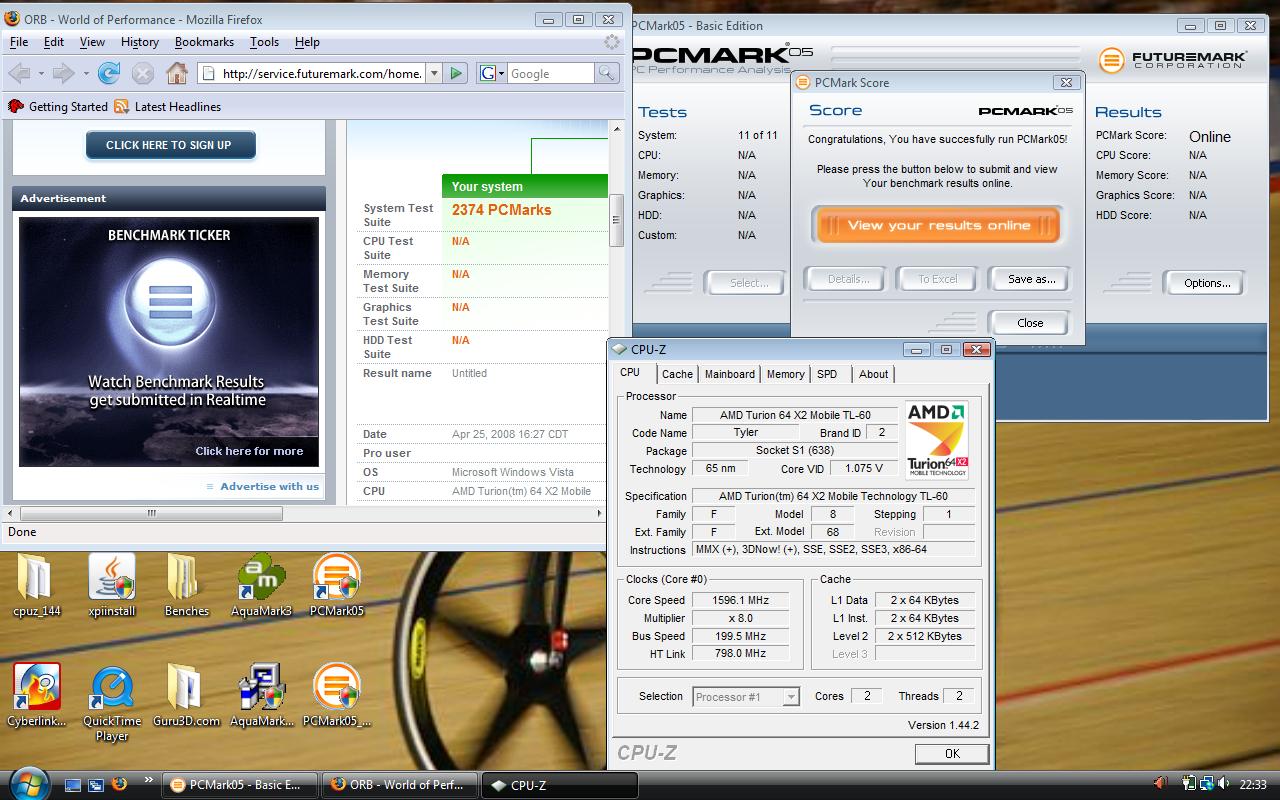Click the search magnifier icon in Firefox
The height and width of the screenshot is (800, 1280).
coord(606,73)
